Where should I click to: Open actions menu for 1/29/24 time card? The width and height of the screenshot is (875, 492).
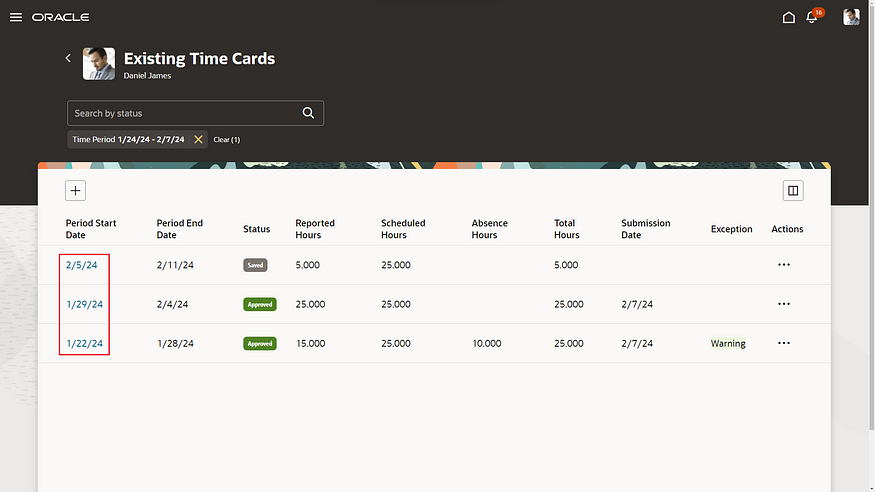coord(783,304)
